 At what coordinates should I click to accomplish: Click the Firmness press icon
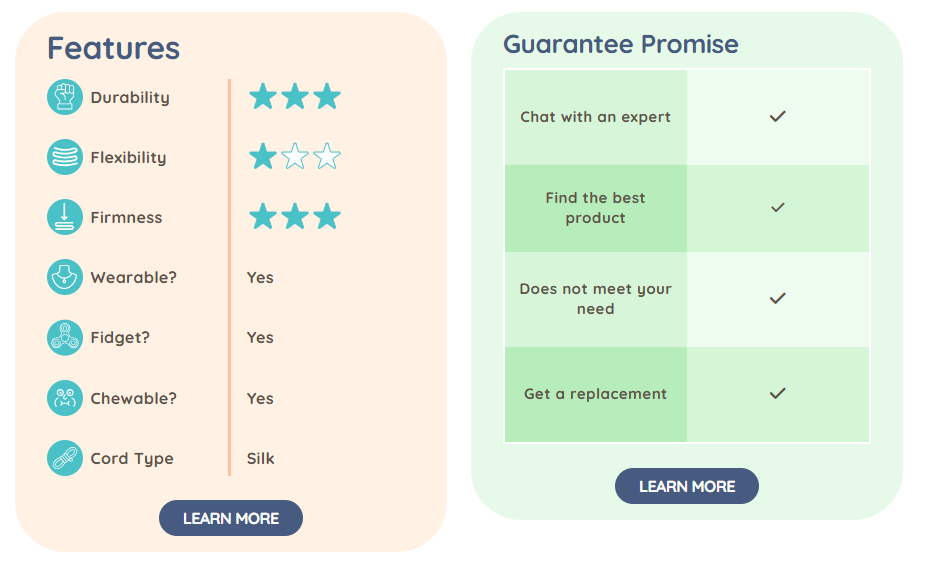tap(65, 217)
